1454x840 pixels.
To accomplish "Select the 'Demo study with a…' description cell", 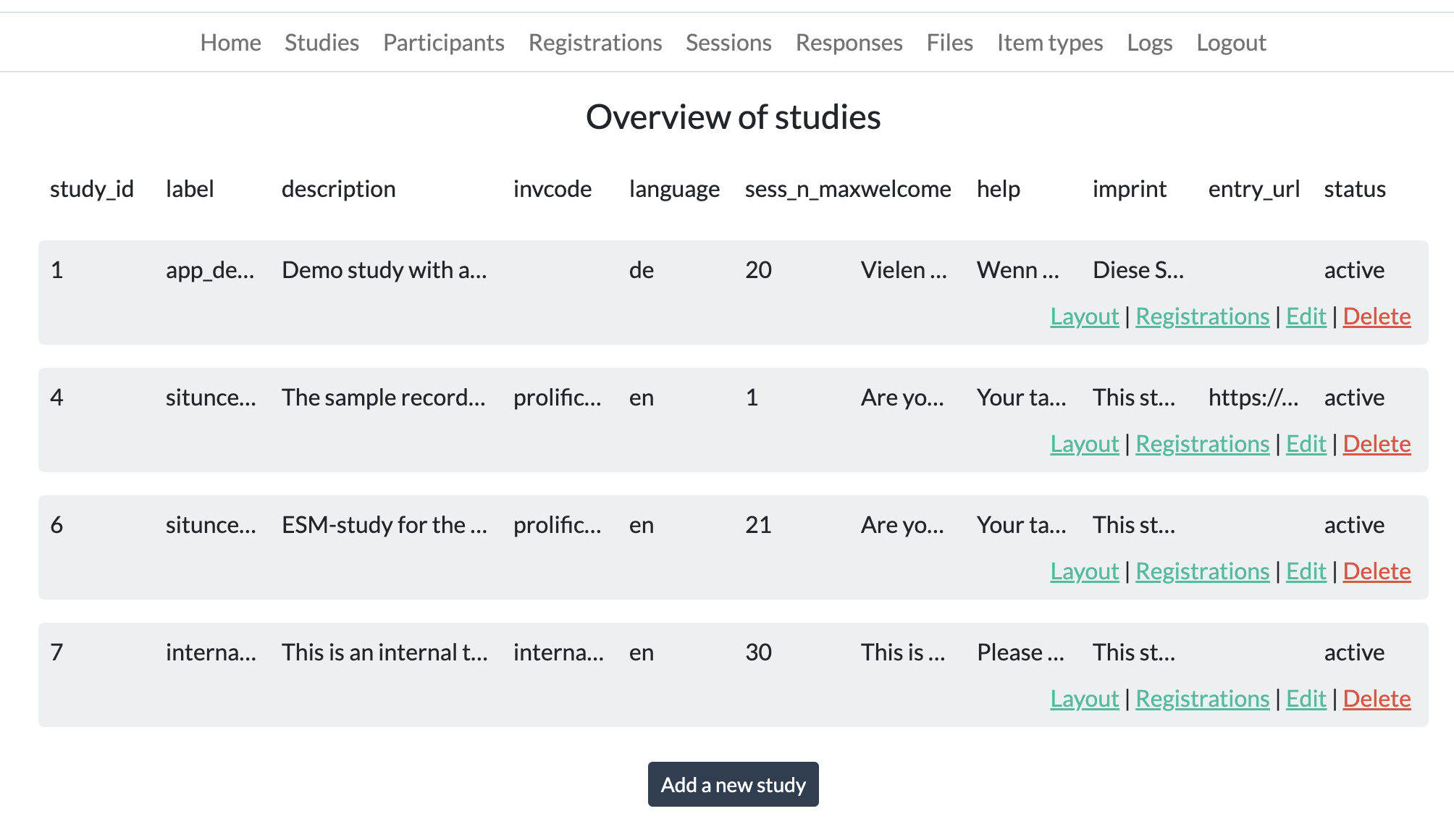I will pos(384,270).
